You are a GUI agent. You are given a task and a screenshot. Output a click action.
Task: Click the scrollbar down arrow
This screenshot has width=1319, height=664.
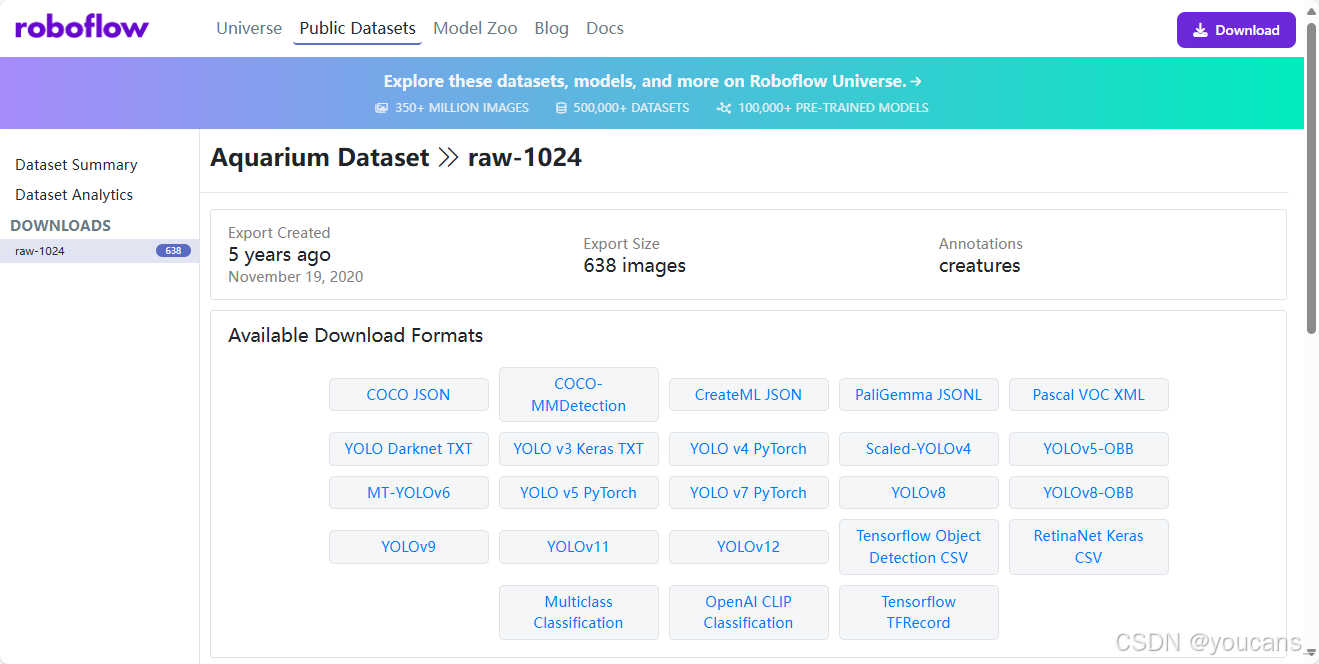[1311, 655]
